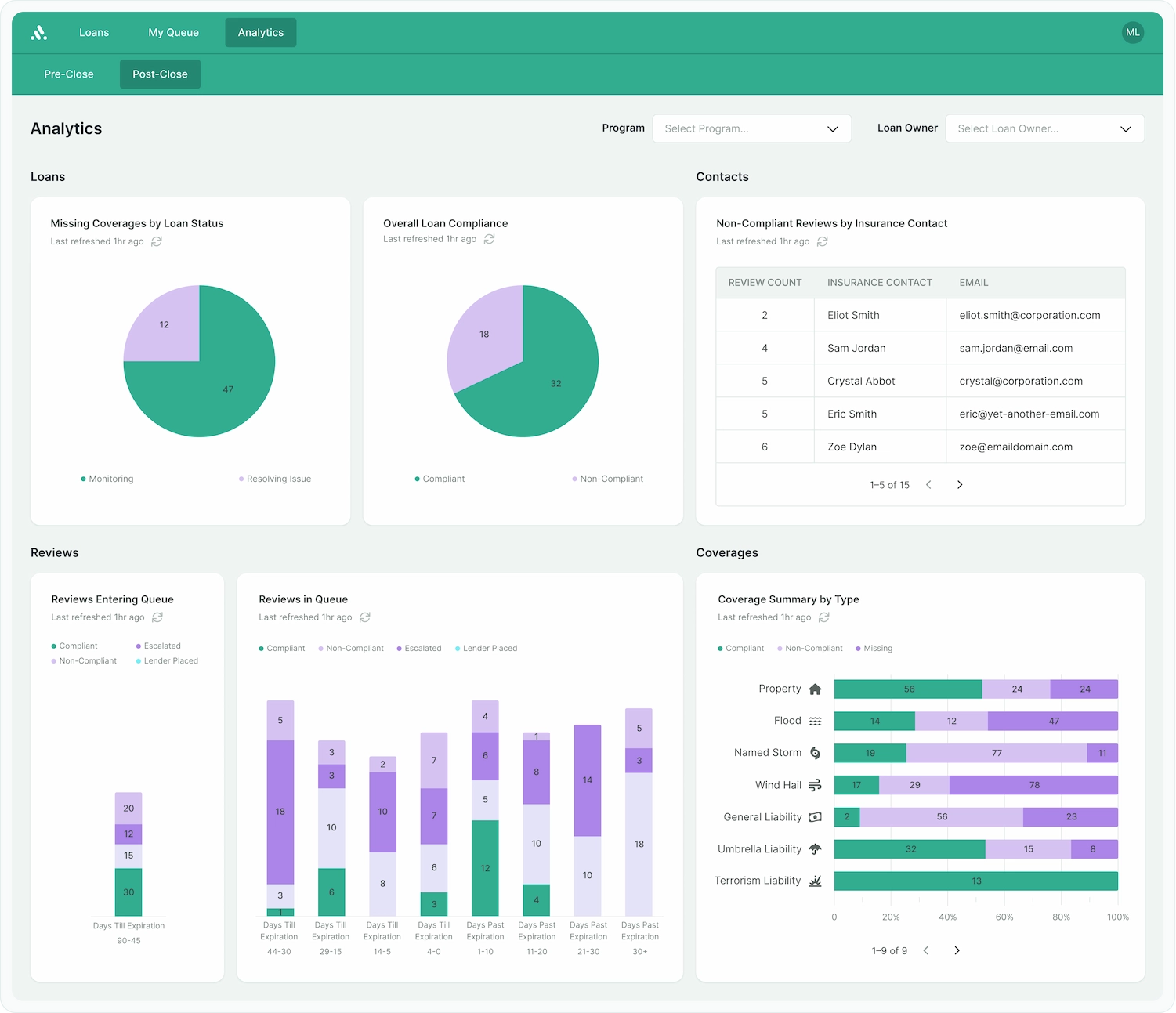Toggle Resolving Issue legend item
The image size is (1176, 1013).
coord(275,479)
